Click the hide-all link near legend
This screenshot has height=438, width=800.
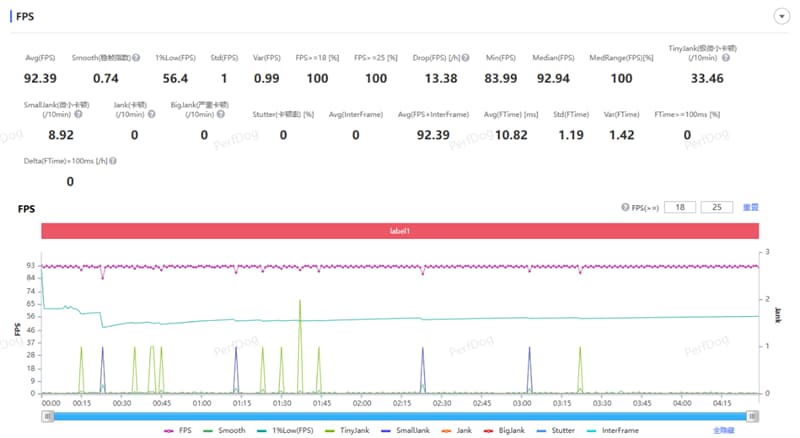(723, 430)
